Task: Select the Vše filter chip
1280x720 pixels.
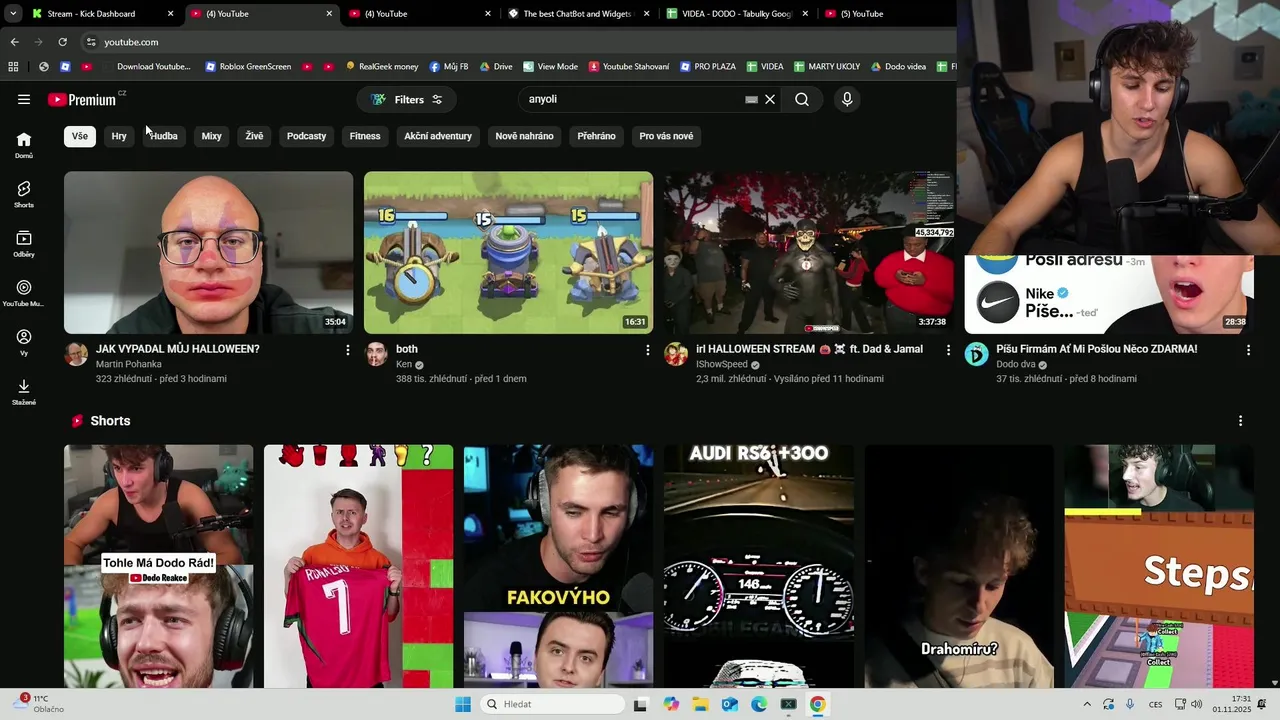Action: 80,136
